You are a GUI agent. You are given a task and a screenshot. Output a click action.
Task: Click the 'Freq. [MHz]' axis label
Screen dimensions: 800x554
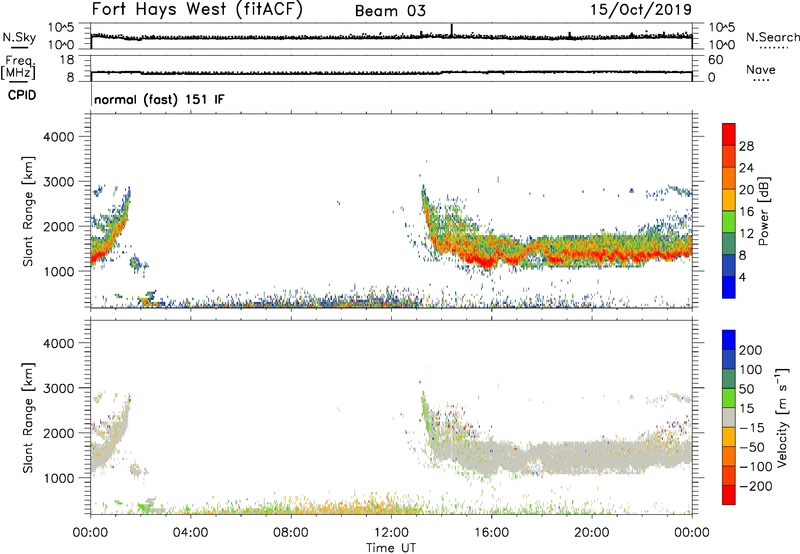pos(19,67)
